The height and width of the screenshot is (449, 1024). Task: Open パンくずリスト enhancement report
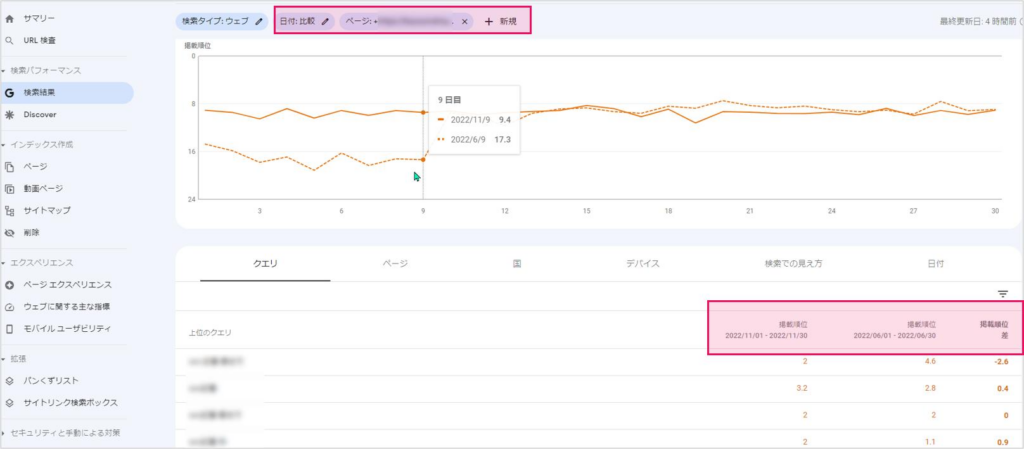(51, 381)
